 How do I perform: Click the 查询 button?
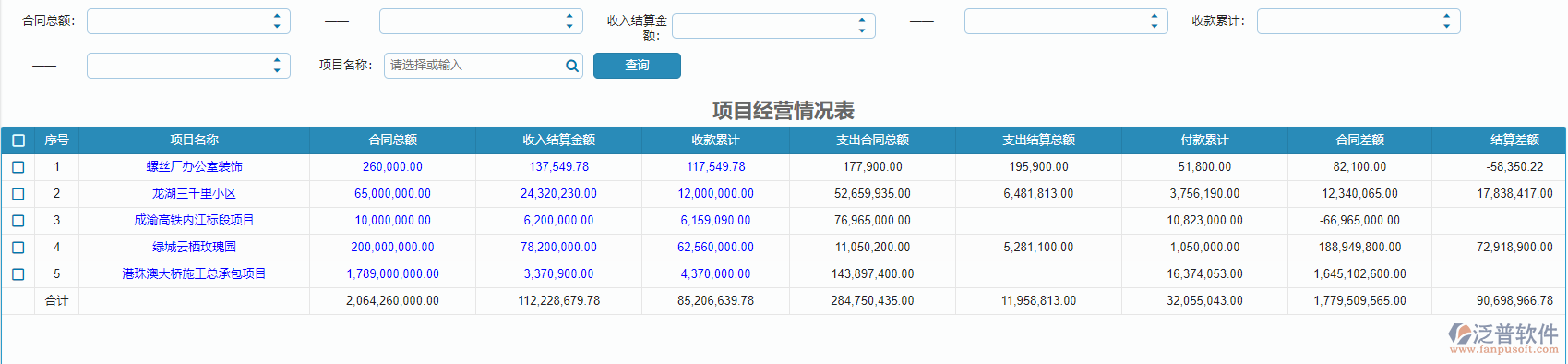pyautogui.click(x=637, y=66)
